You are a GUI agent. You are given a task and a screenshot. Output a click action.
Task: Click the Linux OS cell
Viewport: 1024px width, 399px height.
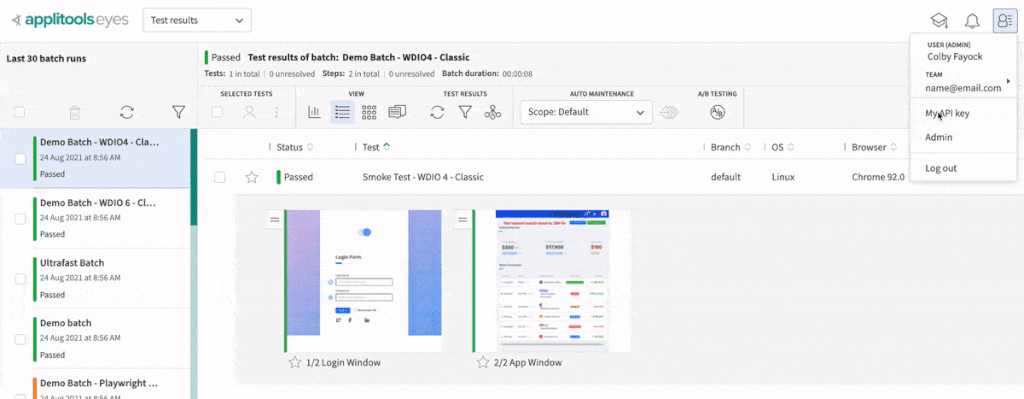tap(783, 177)
